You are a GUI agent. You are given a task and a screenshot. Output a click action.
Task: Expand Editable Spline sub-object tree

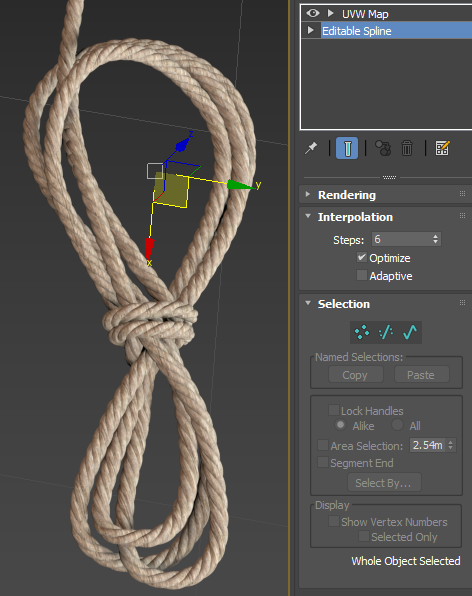(x=311, y=30)
